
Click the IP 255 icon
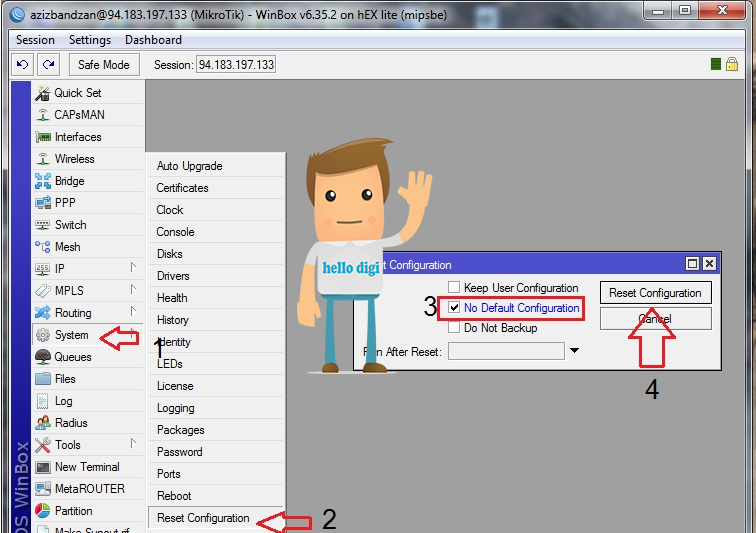tap(42, 269)
